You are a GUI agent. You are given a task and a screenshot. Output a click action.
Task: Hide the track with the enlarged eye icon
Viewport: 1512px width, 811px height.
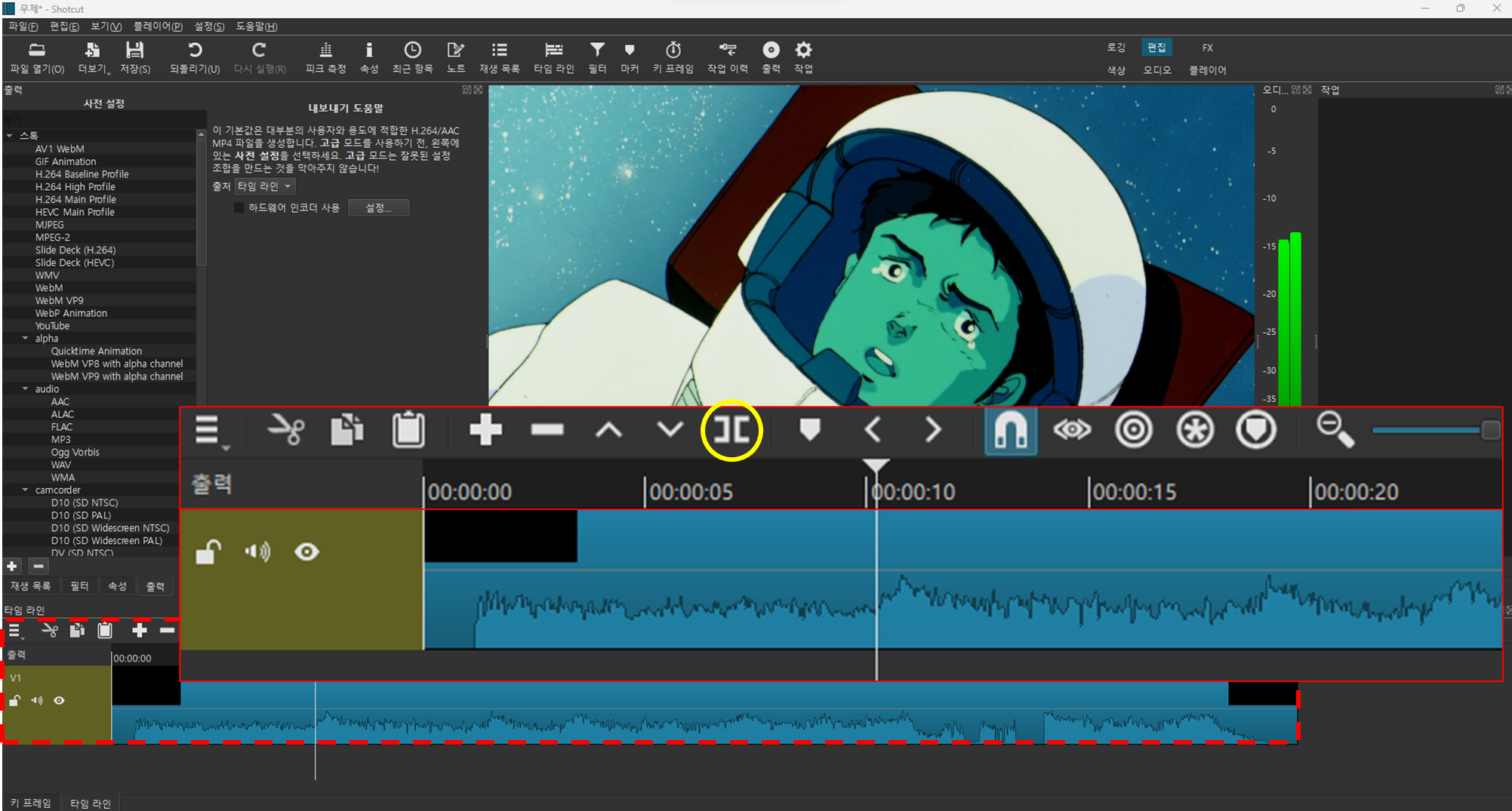click(x=306, y=552)
